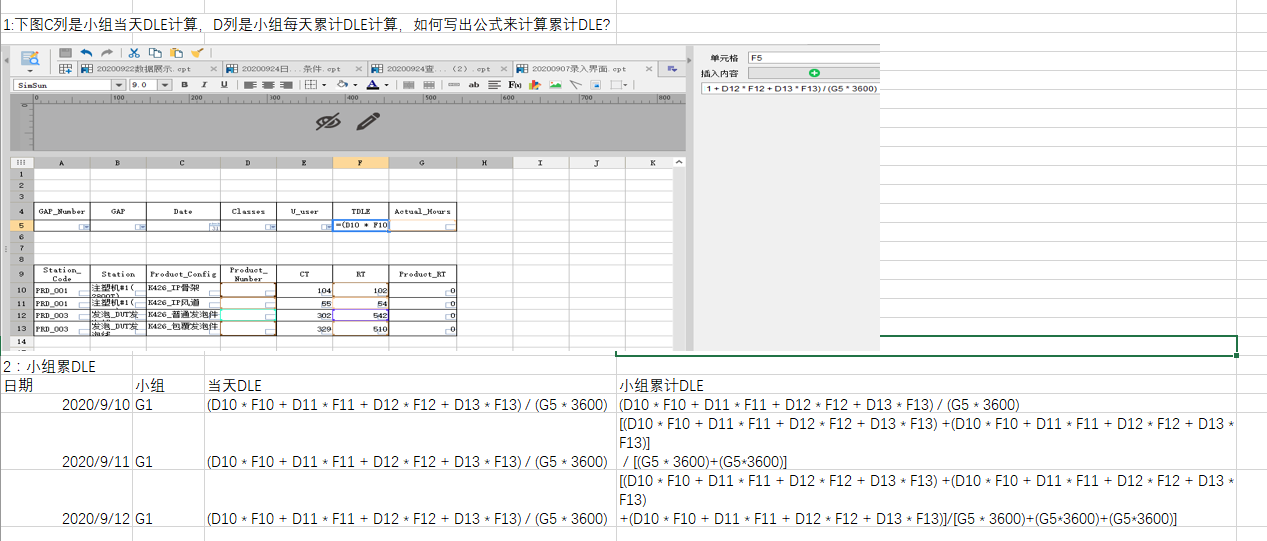This screenshot has height=541, width=1267.
Task: Expand the border style dropdown arrow
Action: (324, 85)
